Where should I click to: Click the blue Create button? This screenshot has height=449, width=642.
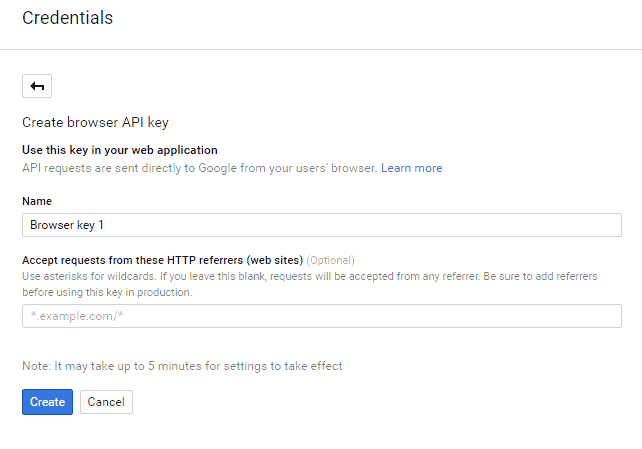[47, 402]
